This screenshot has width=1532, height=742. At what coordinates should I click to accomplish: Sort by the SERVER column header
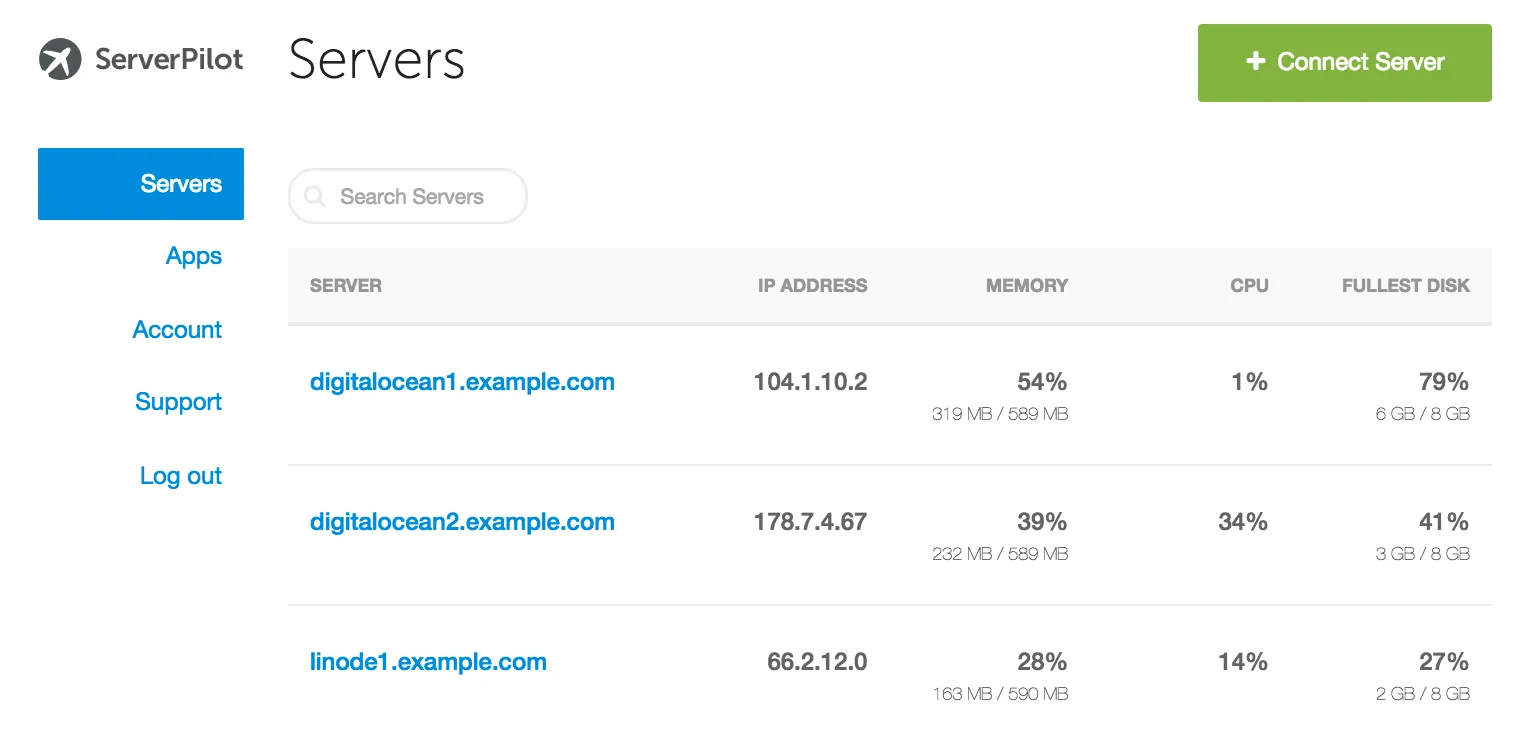(345, 286)
